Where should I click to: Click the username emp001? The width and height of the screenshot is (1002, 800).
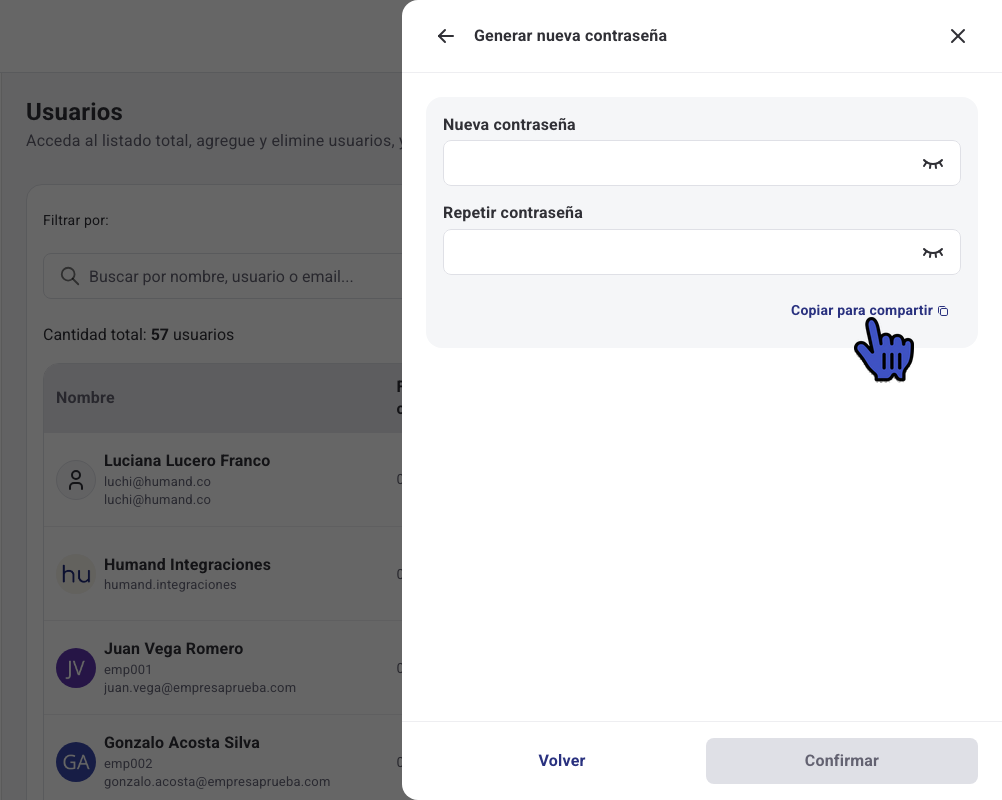tap(128, 670)
